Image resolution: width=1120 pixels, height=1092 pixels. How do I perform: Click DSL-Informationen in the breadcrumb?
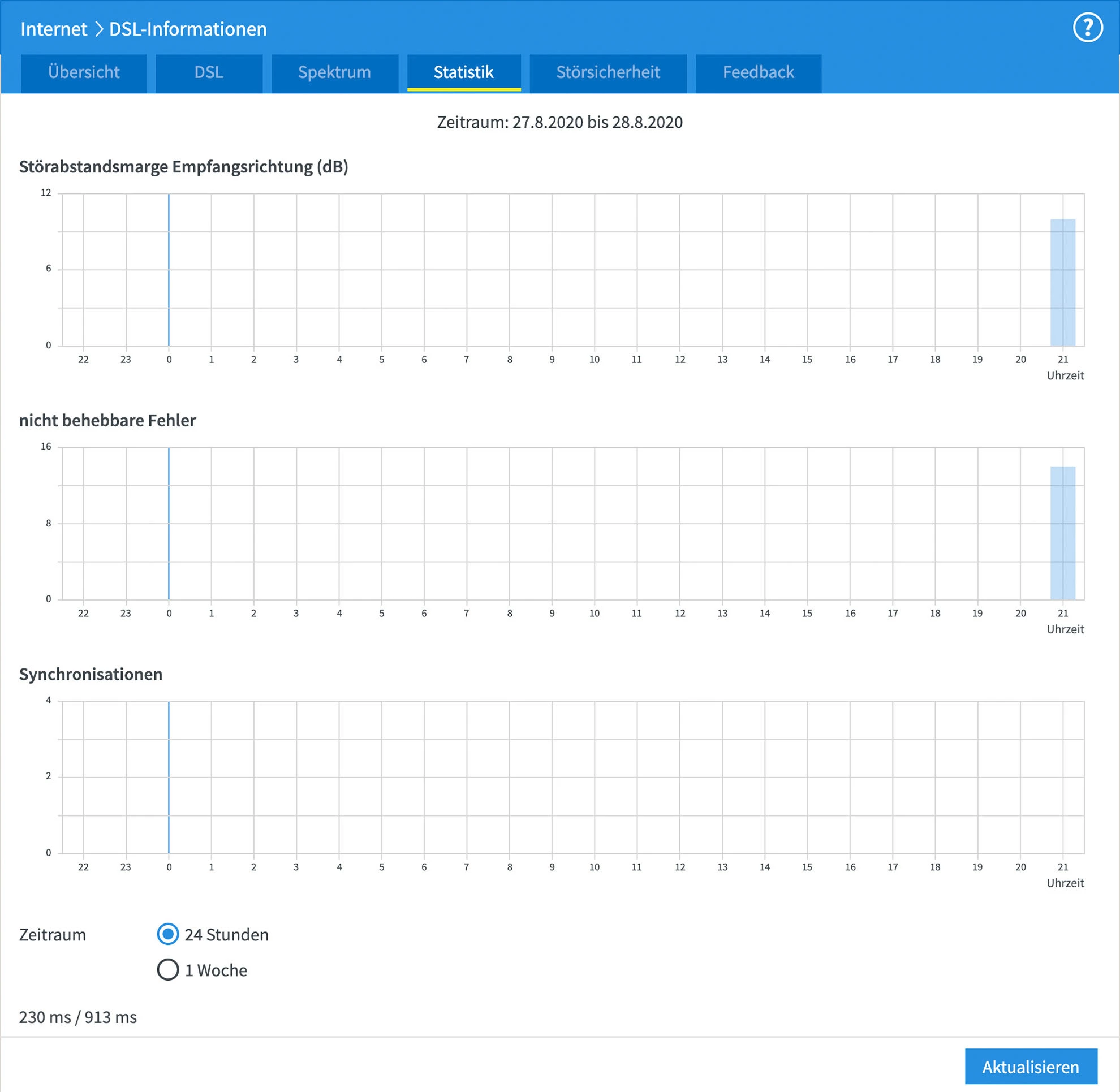[x=188, y=29]
